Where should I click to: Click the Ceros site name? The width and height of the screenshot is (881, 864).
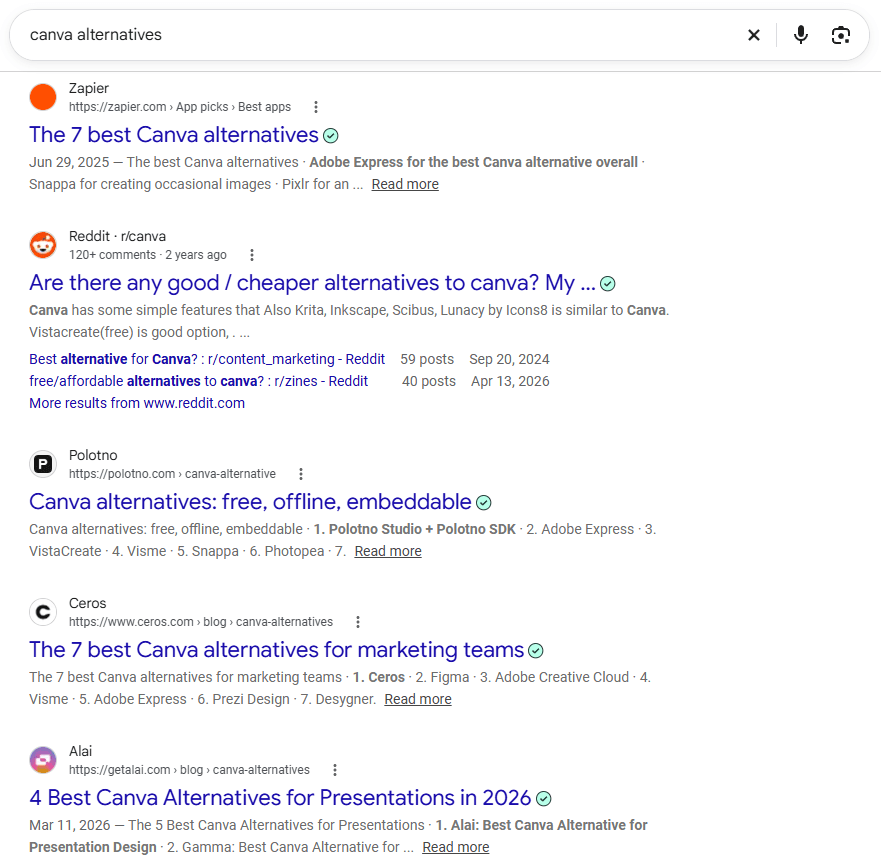[88, 603]
